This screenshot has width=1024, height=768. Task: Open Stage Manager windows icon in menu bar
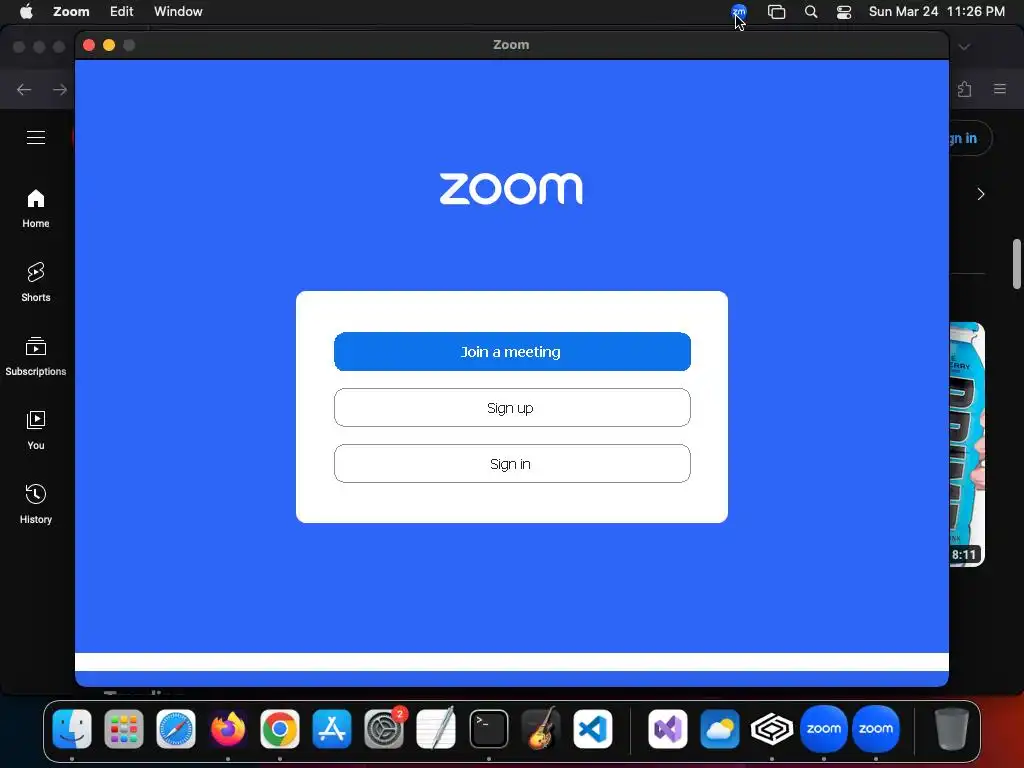tap(776, 12)
